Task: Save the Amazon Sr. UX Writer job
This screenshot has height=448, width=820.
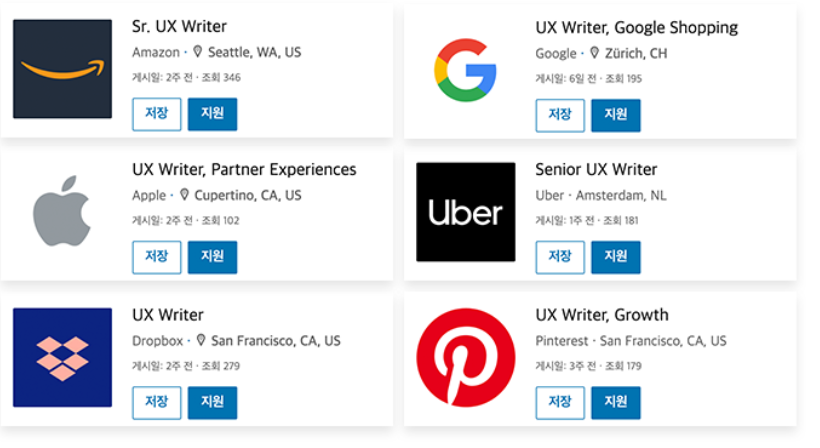Action: (157, 114)
